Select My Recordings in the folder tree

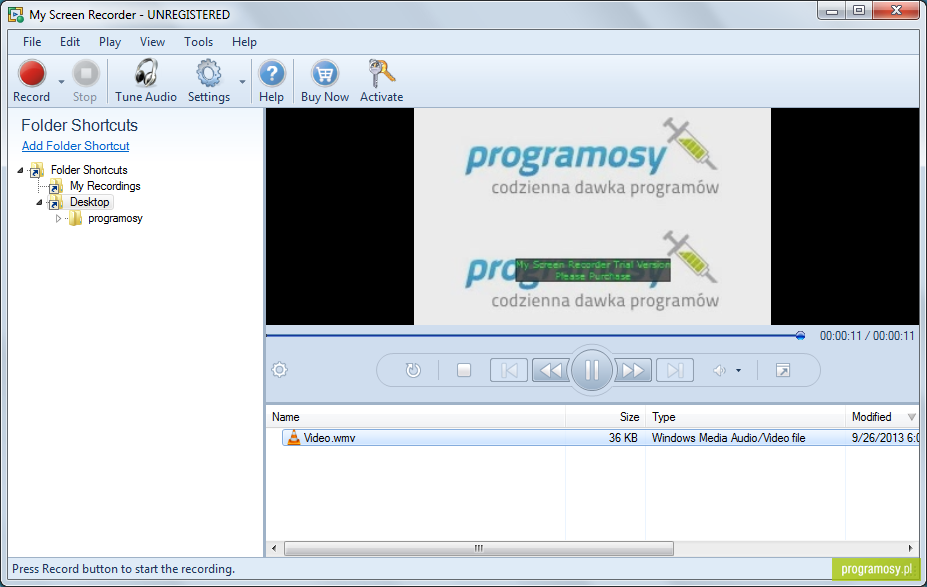pyautogui.click(x=105, y=186)
